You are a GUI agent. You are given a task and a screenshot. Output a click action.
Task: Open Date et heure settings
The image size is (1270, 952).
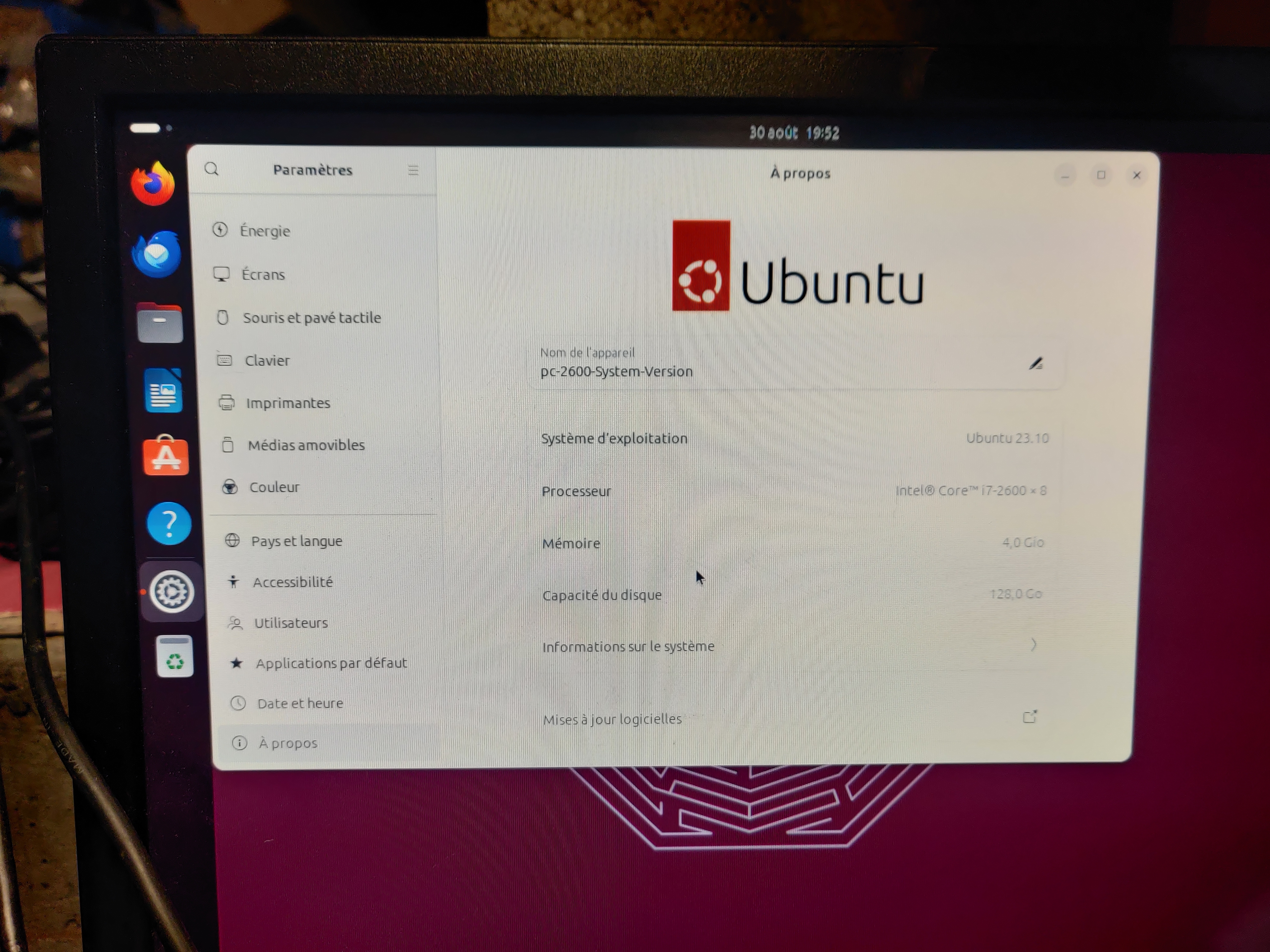pos(300,703)
